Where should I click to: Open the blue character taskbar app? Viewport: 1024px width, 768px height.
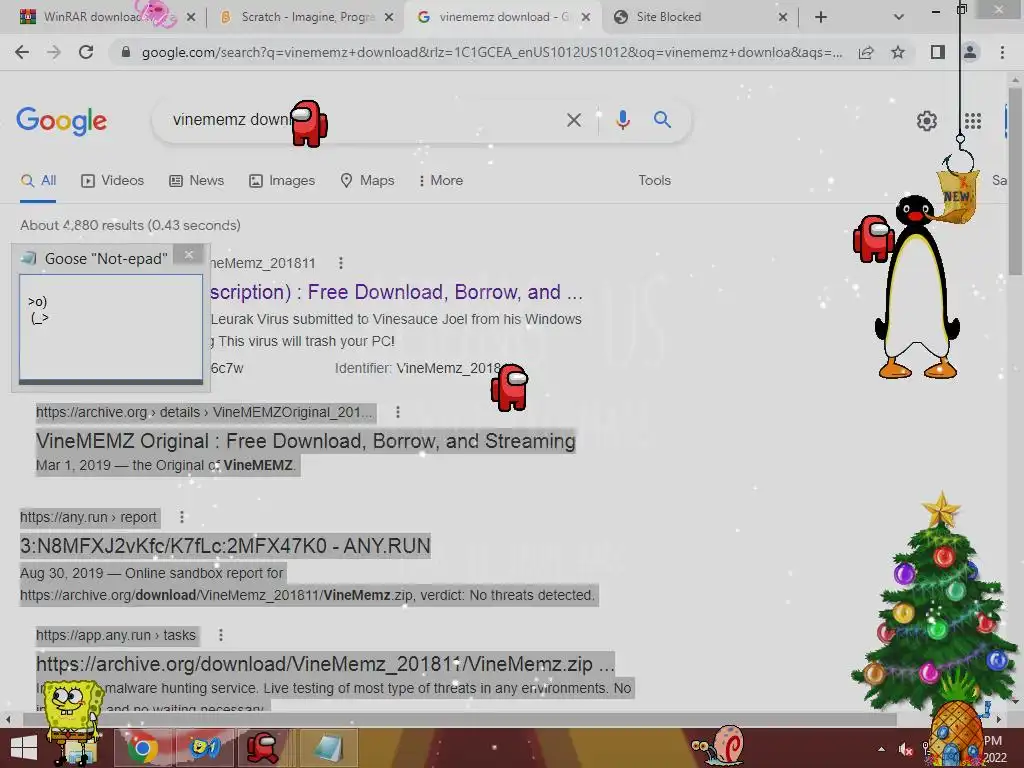pyautogui.click(x=204, y=748)
